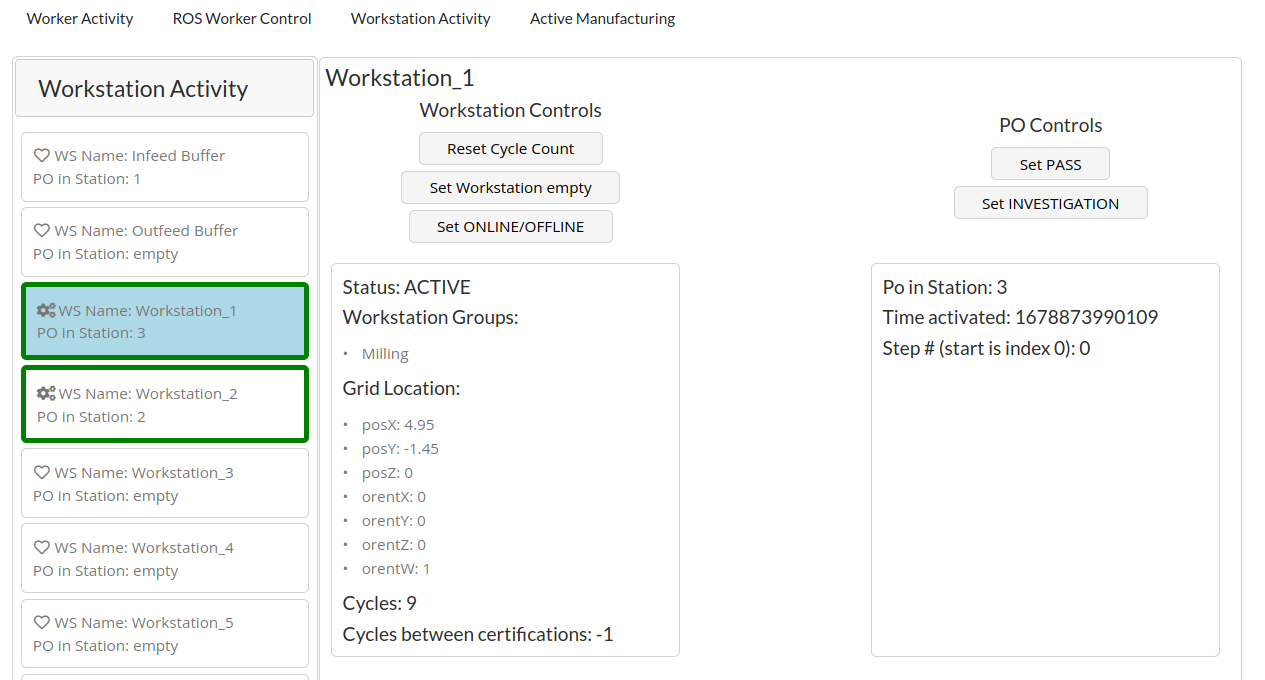
Task: Open the Worker Activity tab
Action: [x=80, y=19]
